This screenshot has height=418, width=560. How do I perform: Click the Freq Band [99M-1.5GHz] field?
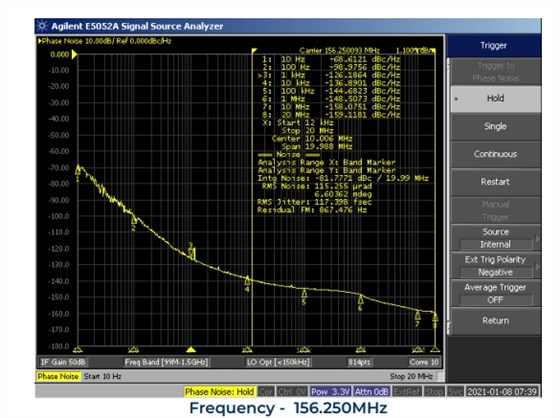point(166,362)
